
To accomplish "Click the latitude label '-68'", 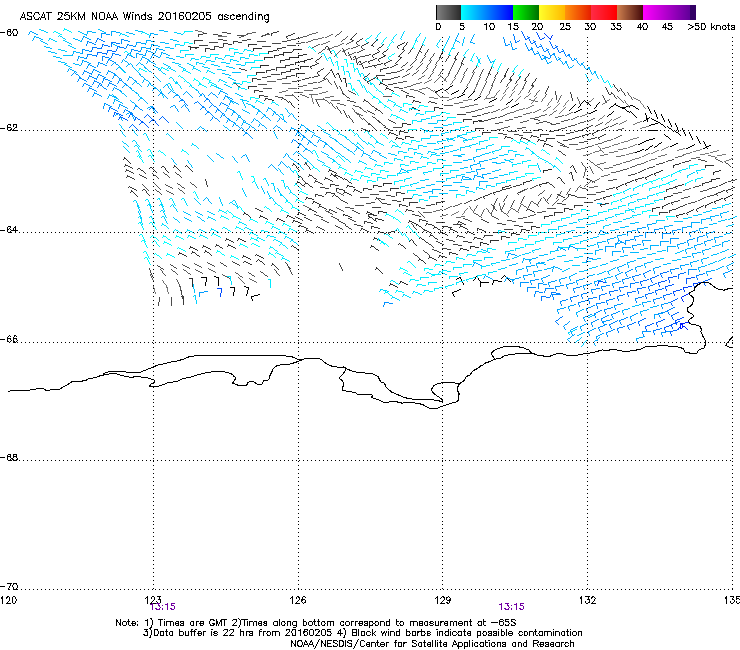I will [x=10, y=457].
